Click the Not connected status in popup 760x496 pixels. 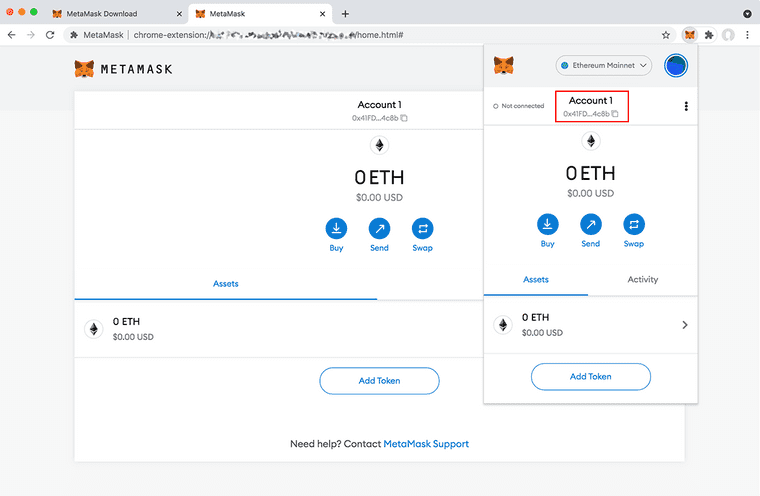[518, 106]
